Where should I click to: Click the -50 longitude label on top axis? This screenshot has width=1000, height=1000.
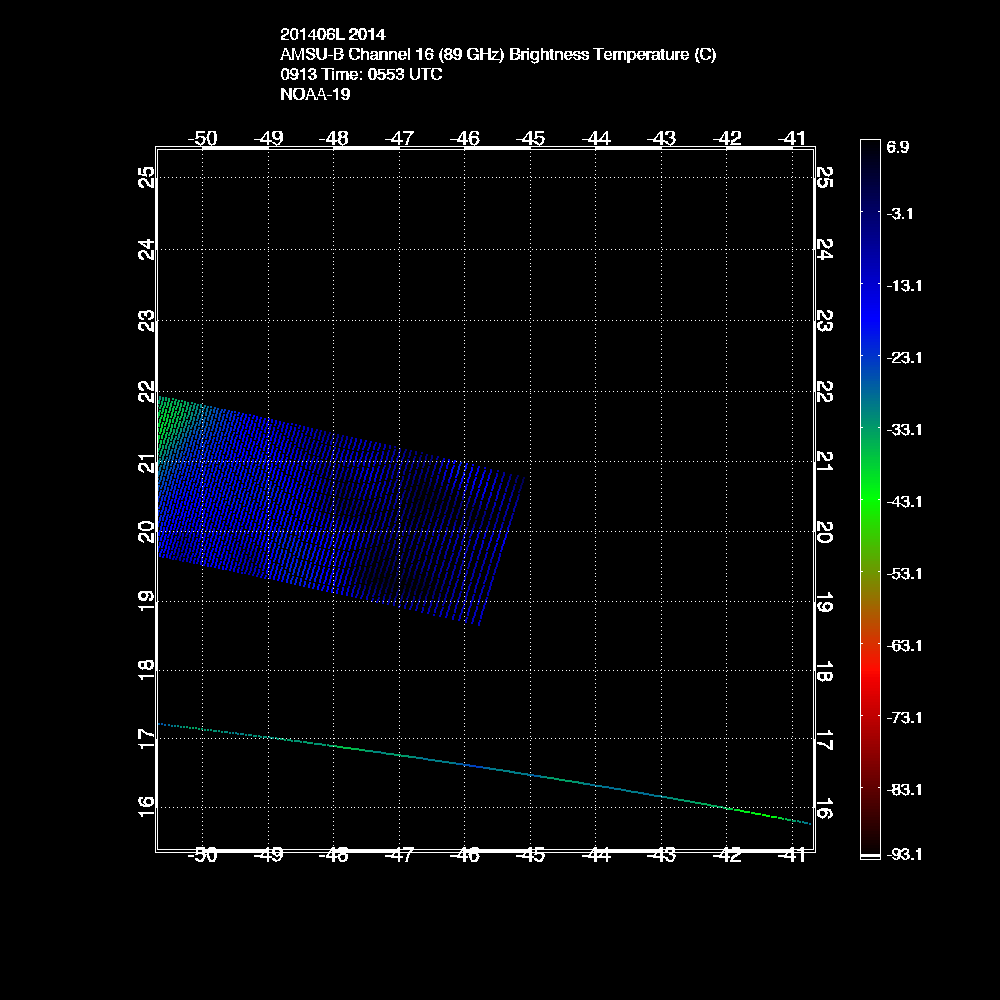pos(203,138)
